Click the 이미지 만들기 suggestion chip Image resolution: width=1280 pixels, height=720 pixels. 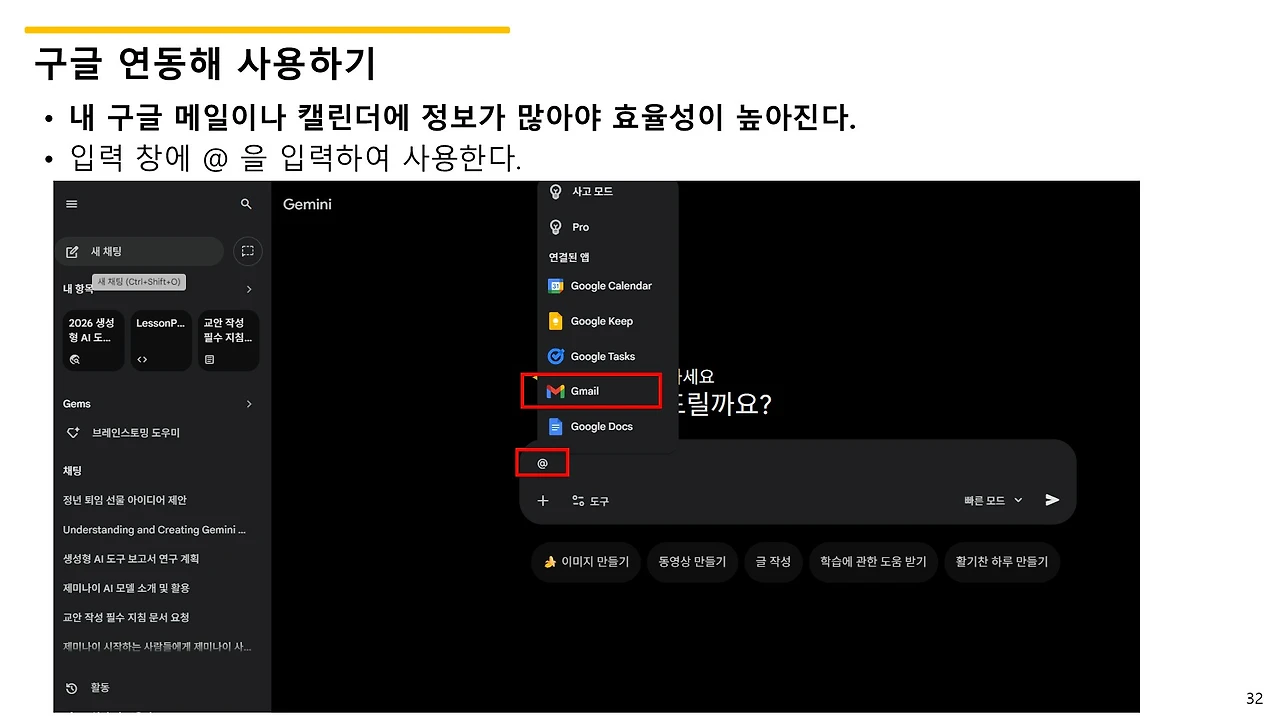click(x=585, y=562)
